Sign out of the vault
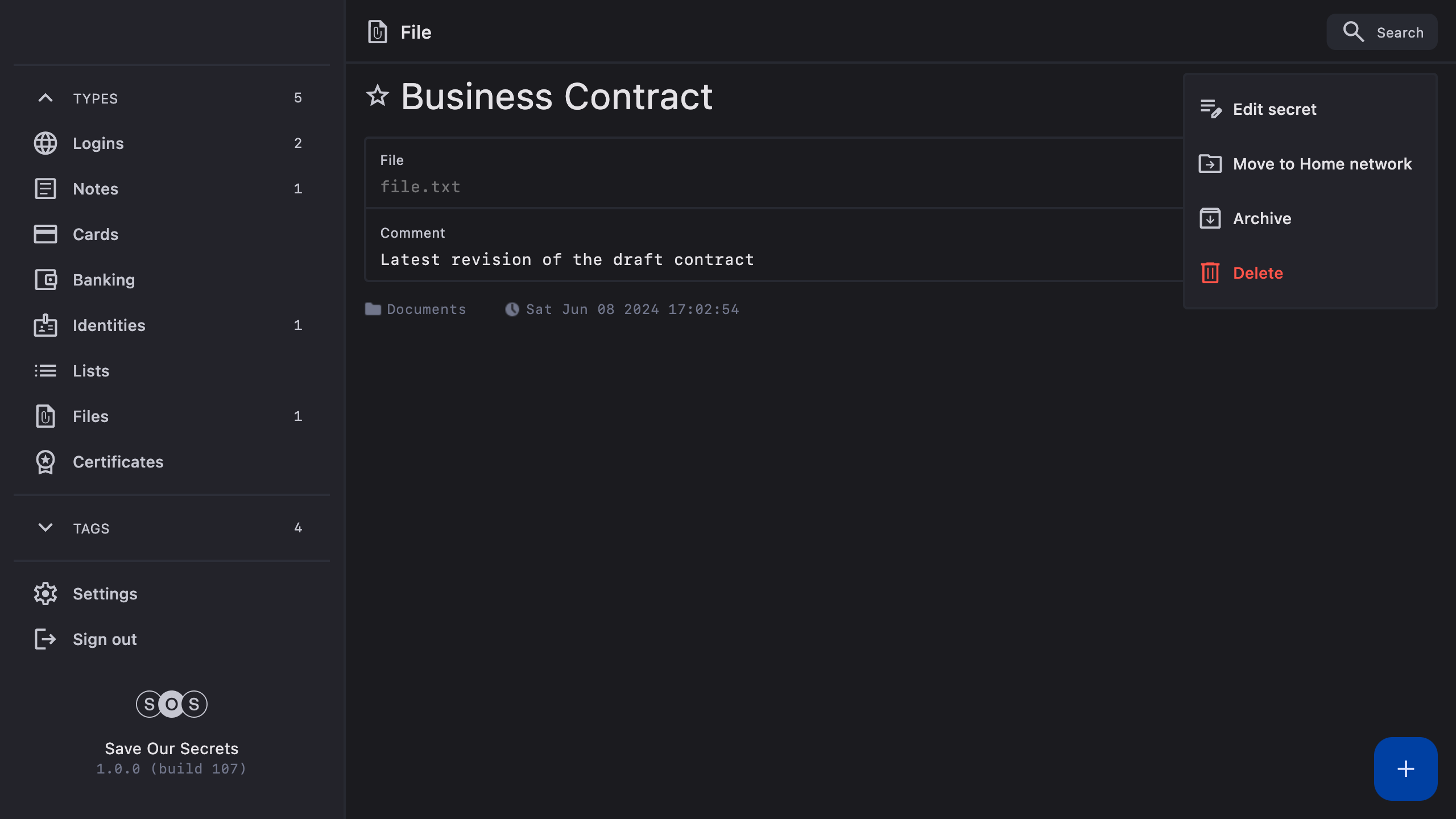1456x819 pixels. 105,639
